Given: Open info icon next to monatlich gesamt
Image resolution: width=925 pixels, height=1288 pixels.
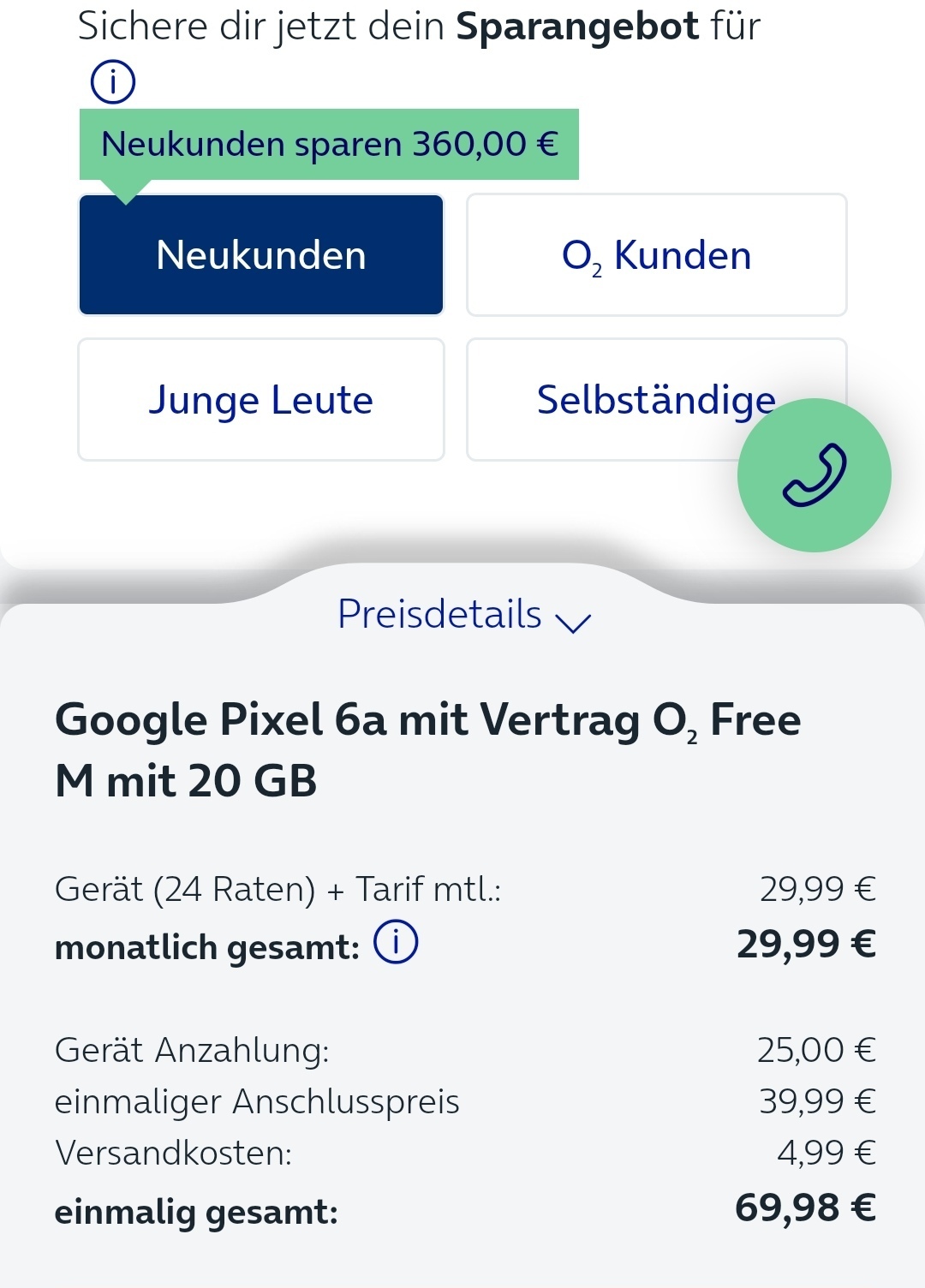Looking at the screenshot, I should click(x=396, y=943).
